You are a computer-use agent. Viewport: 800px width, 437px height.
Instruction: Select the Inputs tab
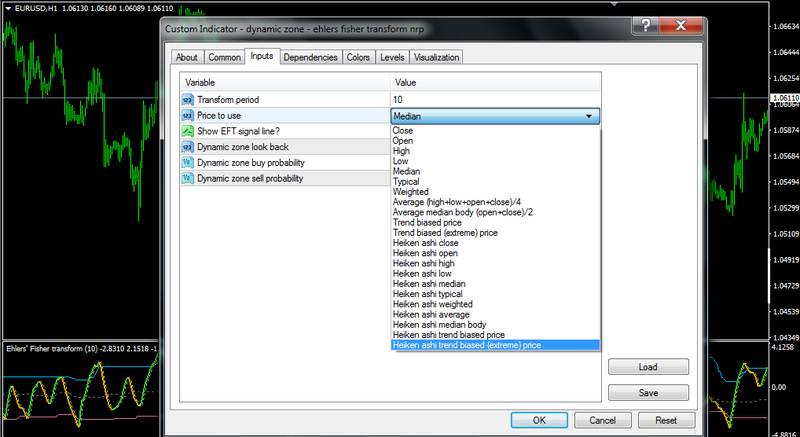tap(262, 56)
